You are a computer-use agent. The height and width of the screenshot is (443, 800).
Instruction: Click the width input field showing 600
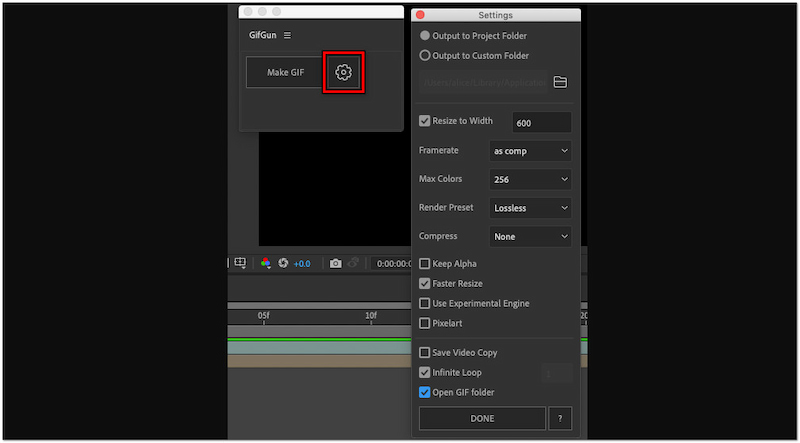541,122
